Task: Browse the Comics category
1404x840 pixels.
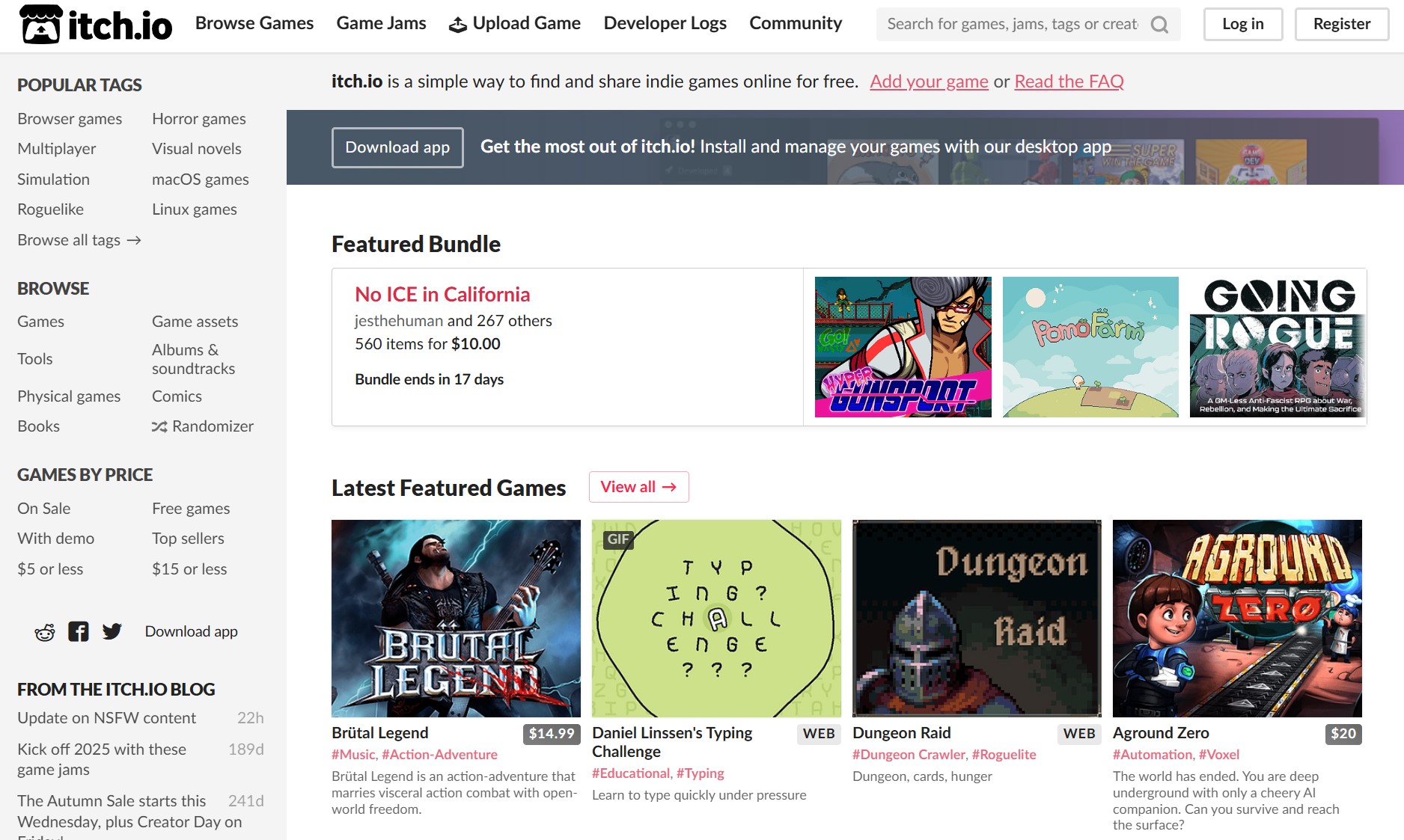Action: click(x=177, y=396)
